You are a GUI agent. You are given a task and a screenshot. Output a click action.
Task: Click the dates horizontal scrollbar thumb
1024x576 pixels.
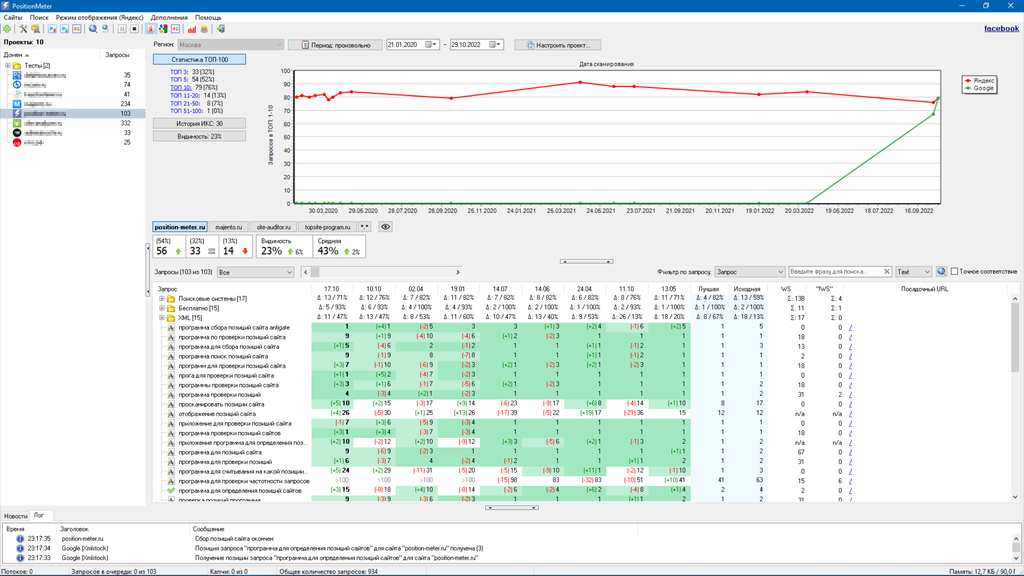coord(315,272)
